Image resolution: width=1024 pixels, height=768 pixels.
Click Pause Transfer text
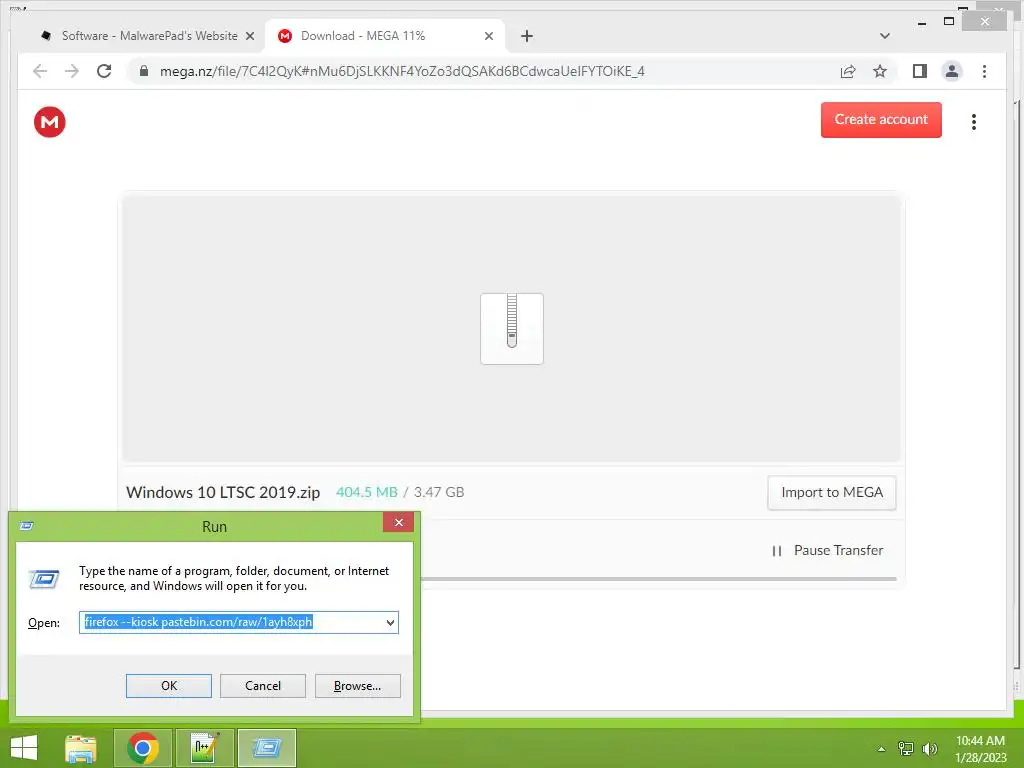coord(839,551)
